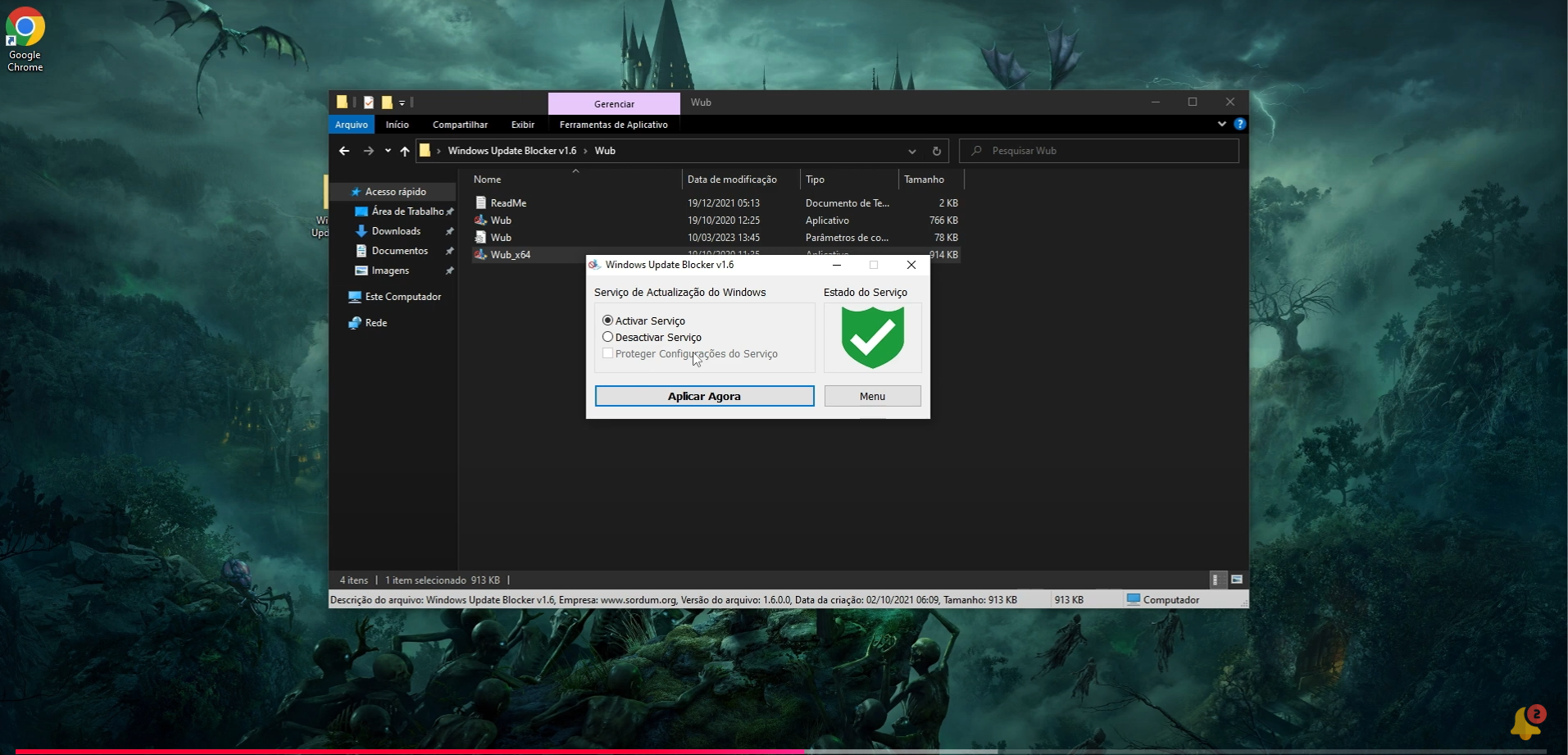Select the Activar Serviço radio button
The width and height of the screenshot is (1568, 755).
pos(607,320)
